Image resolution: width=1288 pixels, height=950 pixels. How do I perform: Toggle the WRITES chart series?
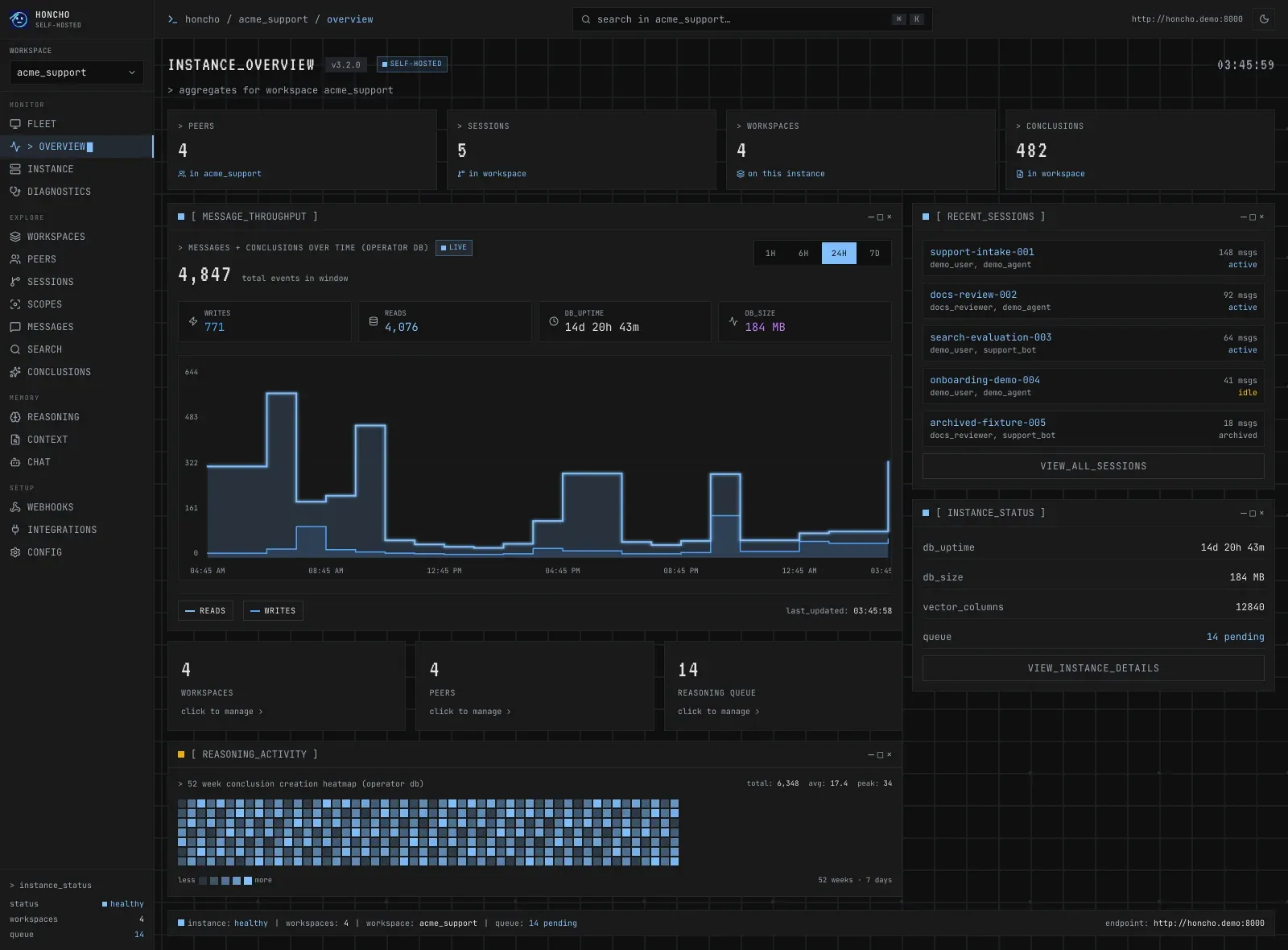point(273,611)
